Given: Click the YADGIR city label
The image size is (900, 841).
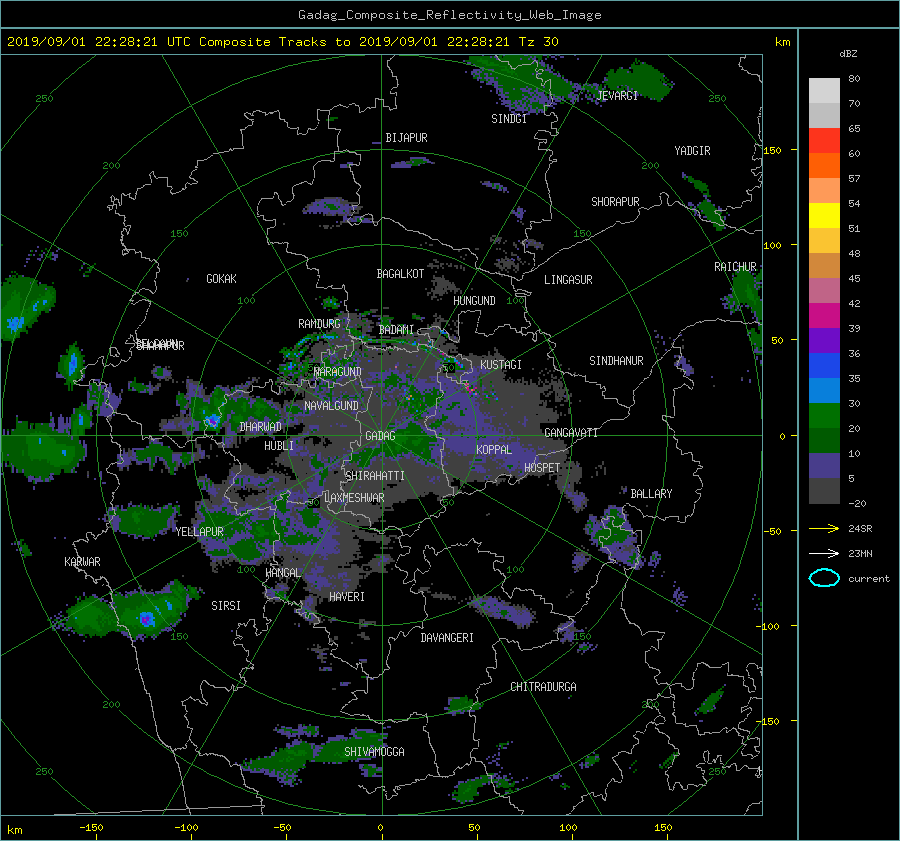Looking at the screenshot, I should click(x=692, y=151).
